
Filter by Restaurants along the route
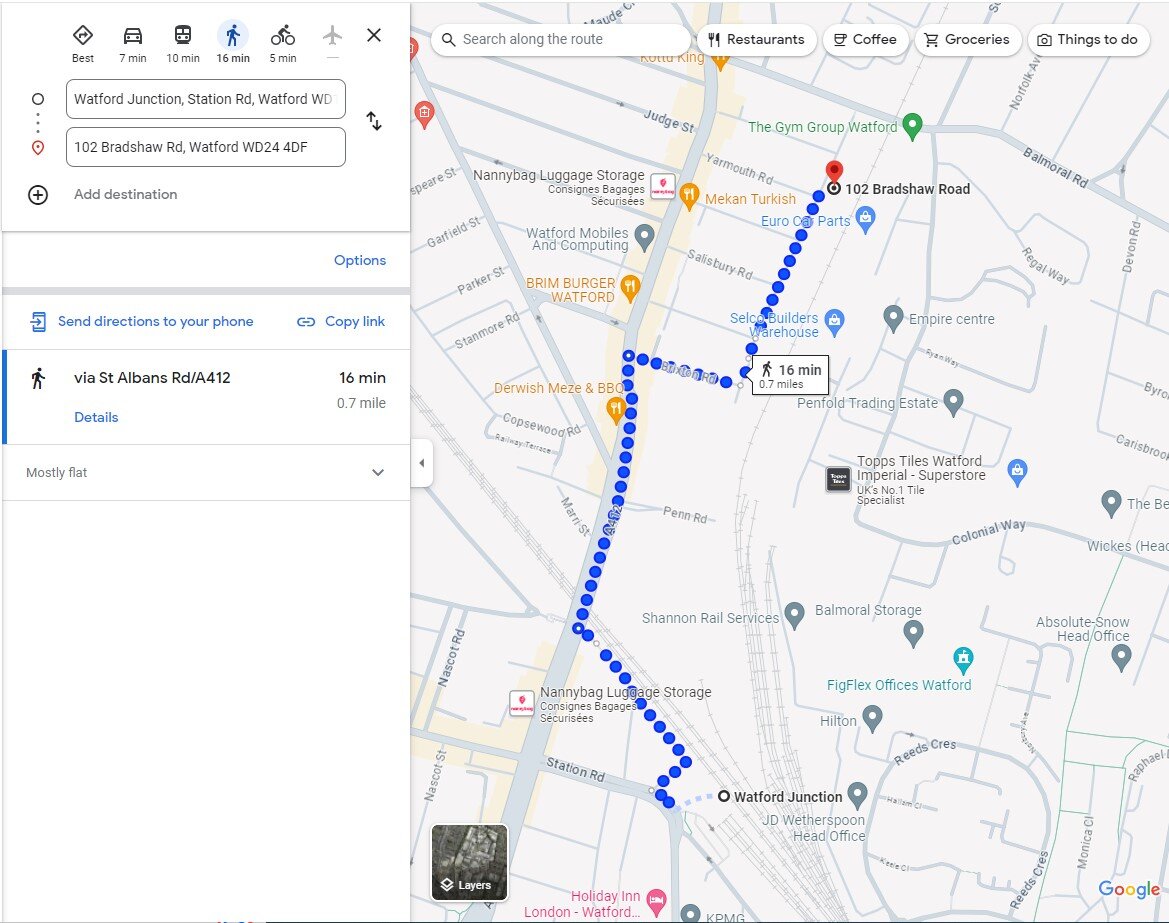point(756,40)
